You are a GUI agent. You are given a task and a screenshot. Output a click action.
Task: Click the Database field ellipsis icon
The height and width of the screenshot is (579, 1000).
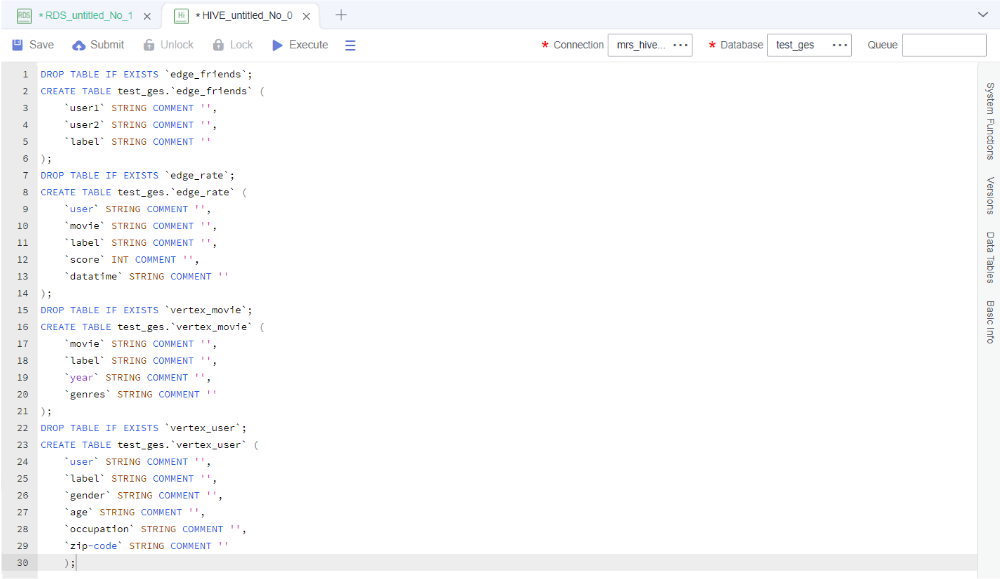840,45
